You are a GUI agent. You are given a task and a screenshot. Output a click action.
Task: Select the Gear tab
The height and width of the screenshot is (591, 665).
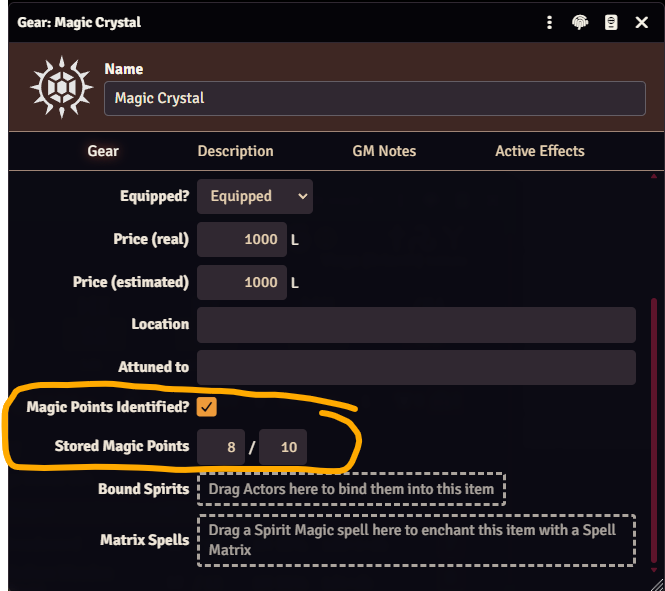(x=103, y=151)
